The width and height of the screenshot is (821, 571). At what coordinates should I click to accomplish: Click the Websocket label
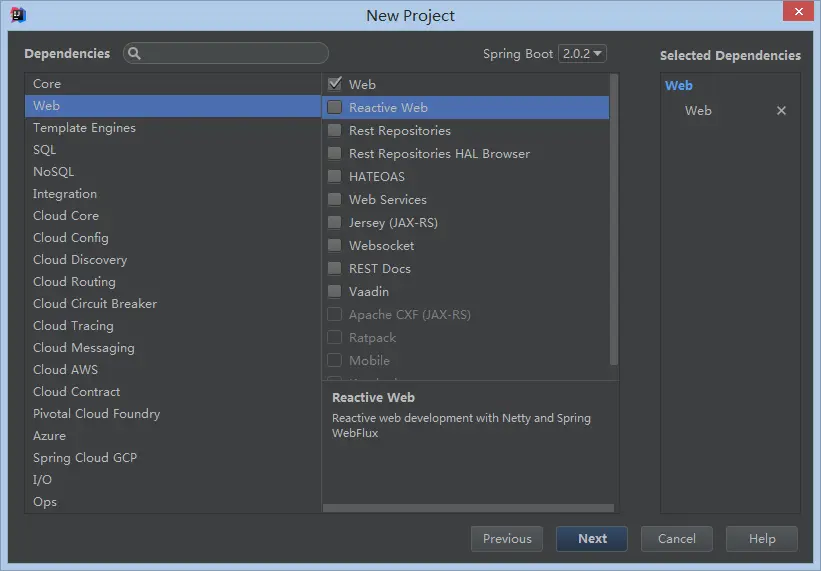pyautogui.click(x=382, y=245)
